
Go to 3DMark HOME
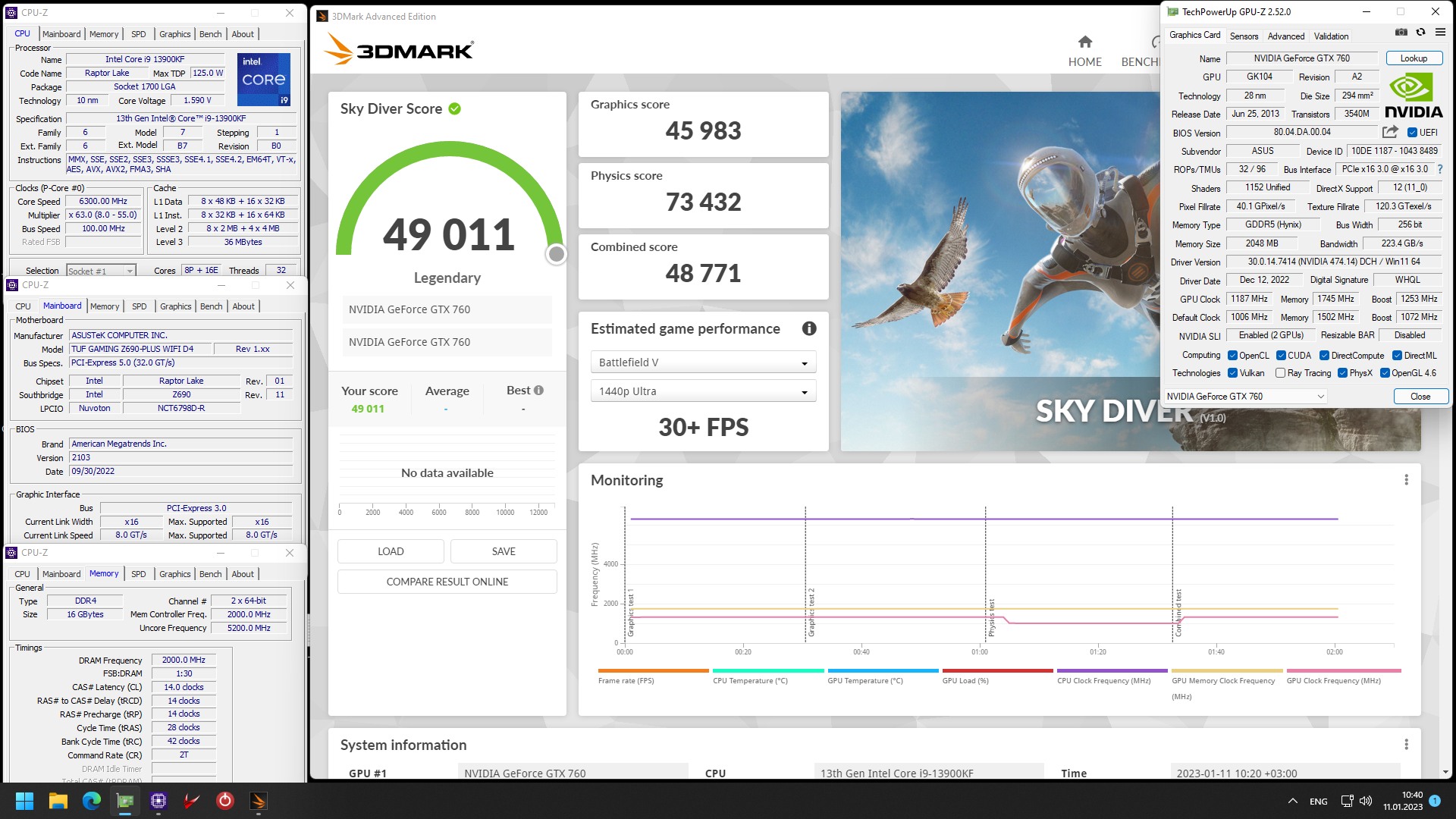click(x=1085, y=52)
